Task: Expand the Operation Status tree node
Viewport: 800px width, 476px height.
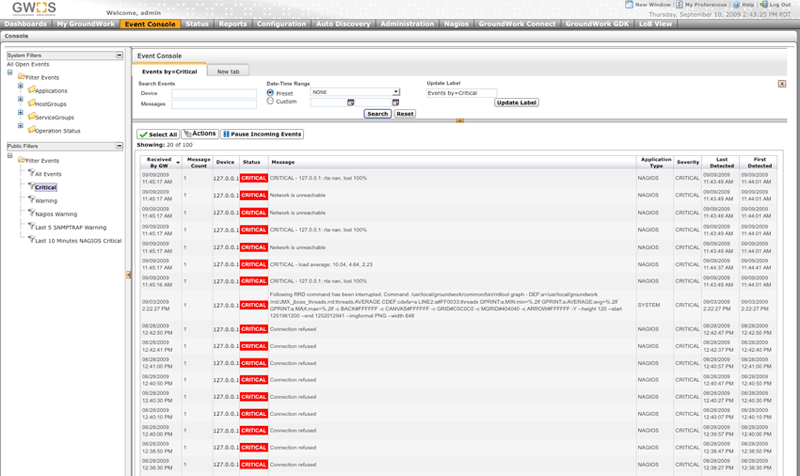Action: pos(20,125)
